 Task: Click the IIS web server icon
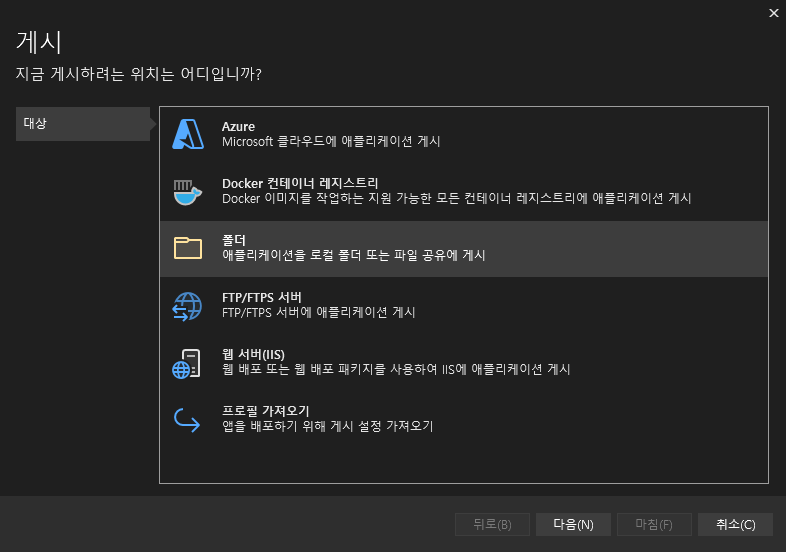tap(186, 363)
